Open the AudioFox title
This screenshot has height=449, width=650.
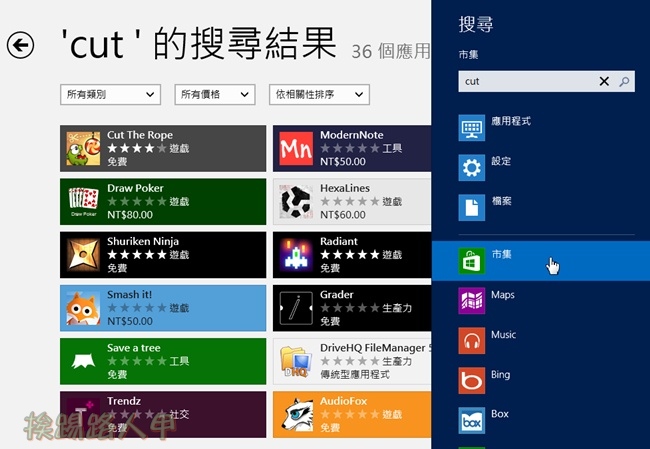tap(343, 401)
